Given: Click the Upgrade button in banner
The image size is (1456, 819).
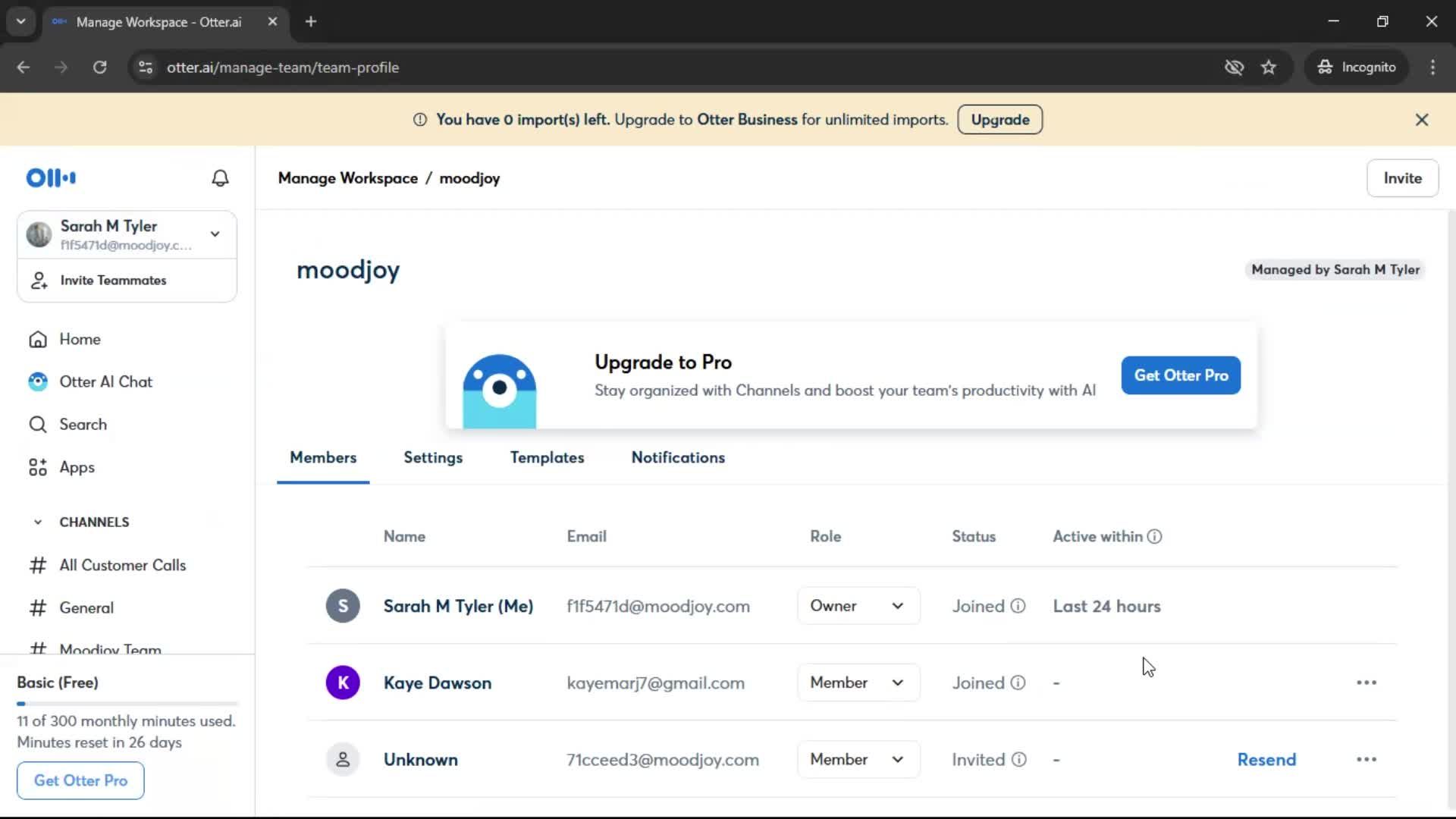Looking at the screenshot, I should coord(999,120).
